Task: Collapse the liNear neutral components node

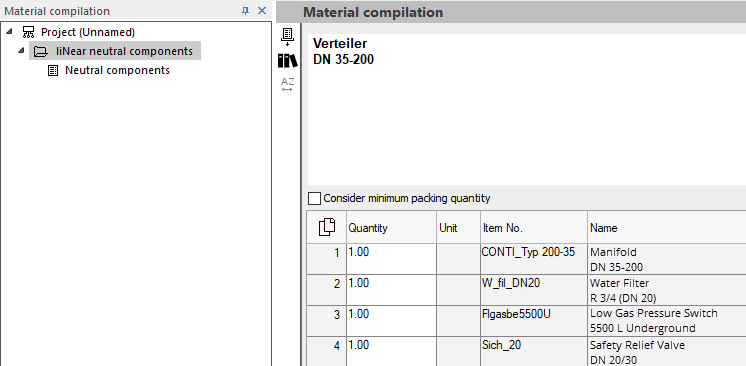Action: [x=21, y=50]
